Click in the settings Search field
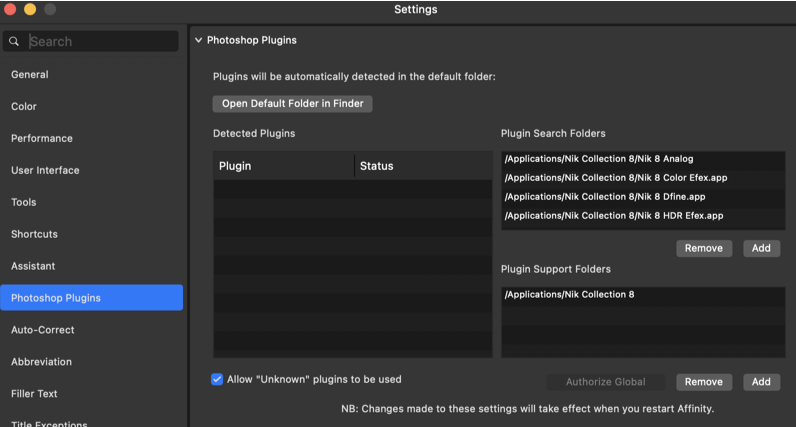This screenshot has height=427, width=796. tap(100, 42)
